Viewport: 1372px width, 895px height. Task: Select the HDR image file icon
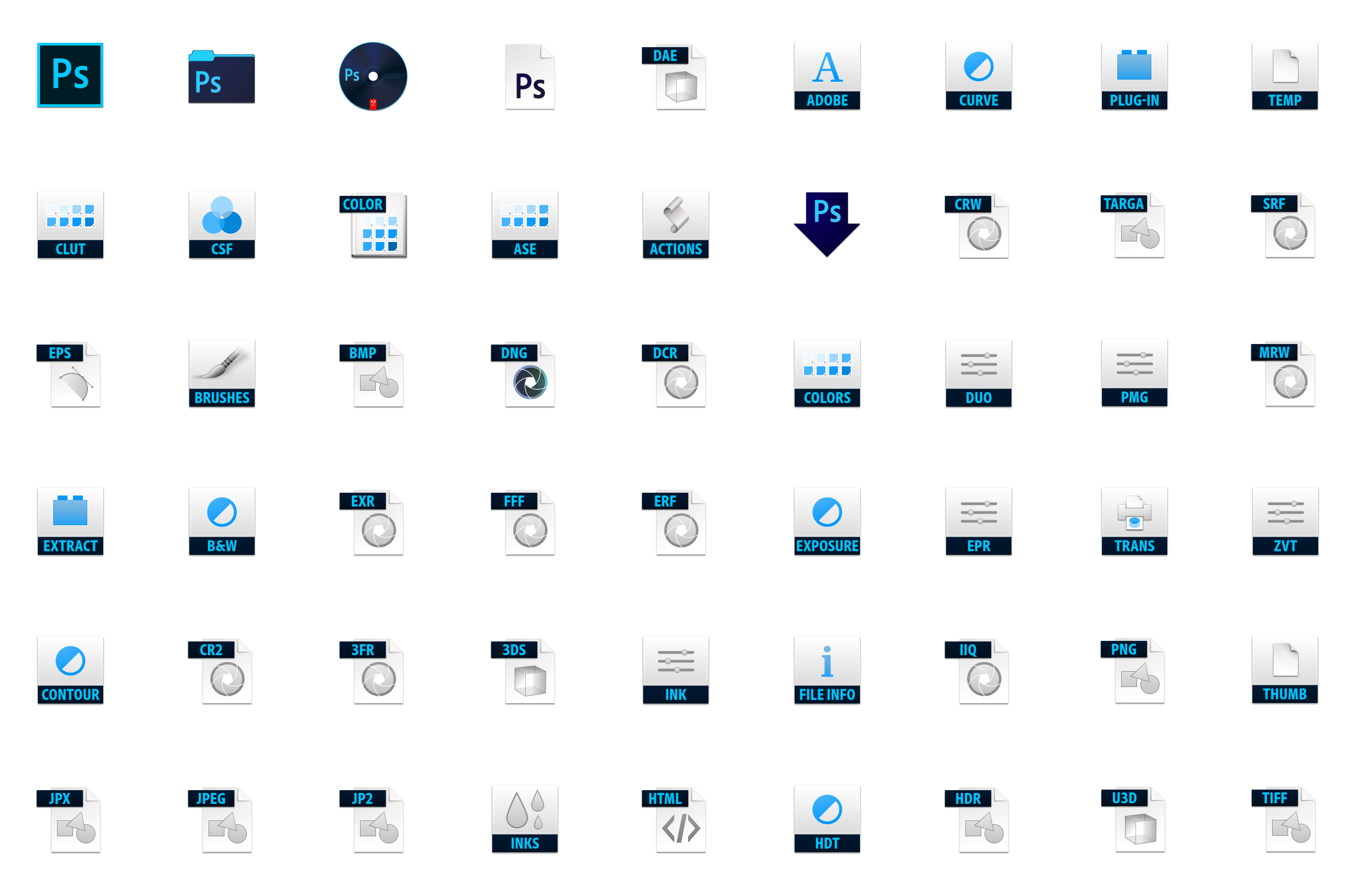tap(976, 820)
